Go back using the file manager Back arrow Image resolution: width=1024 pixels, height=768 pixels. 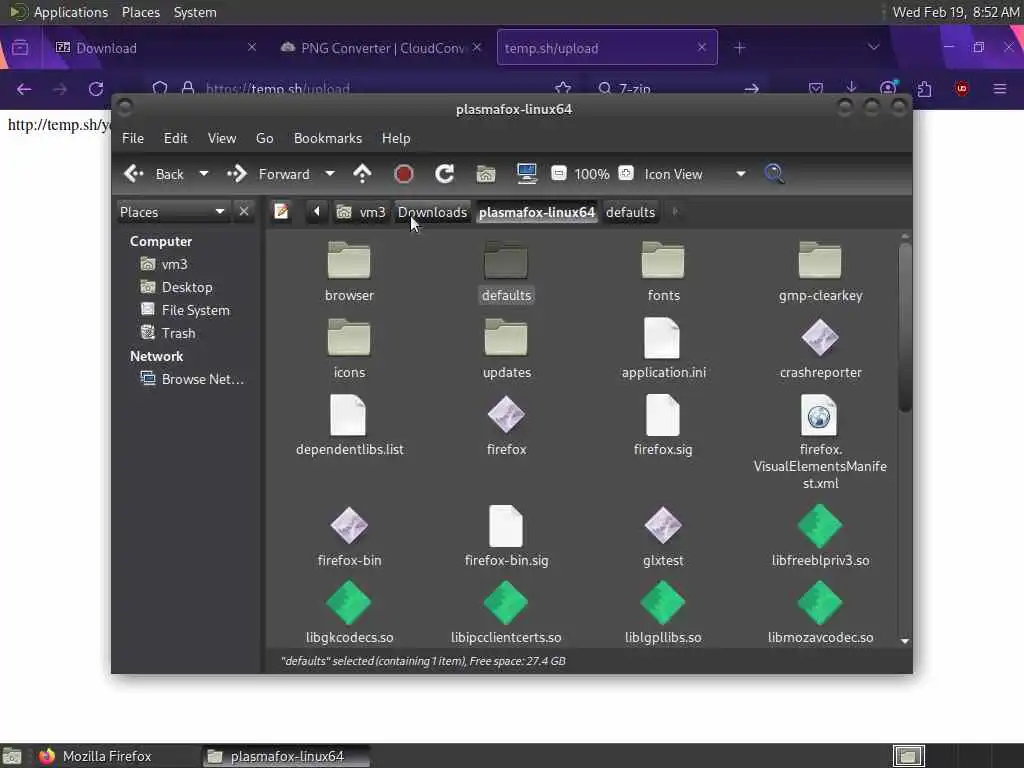coord(134,174)
